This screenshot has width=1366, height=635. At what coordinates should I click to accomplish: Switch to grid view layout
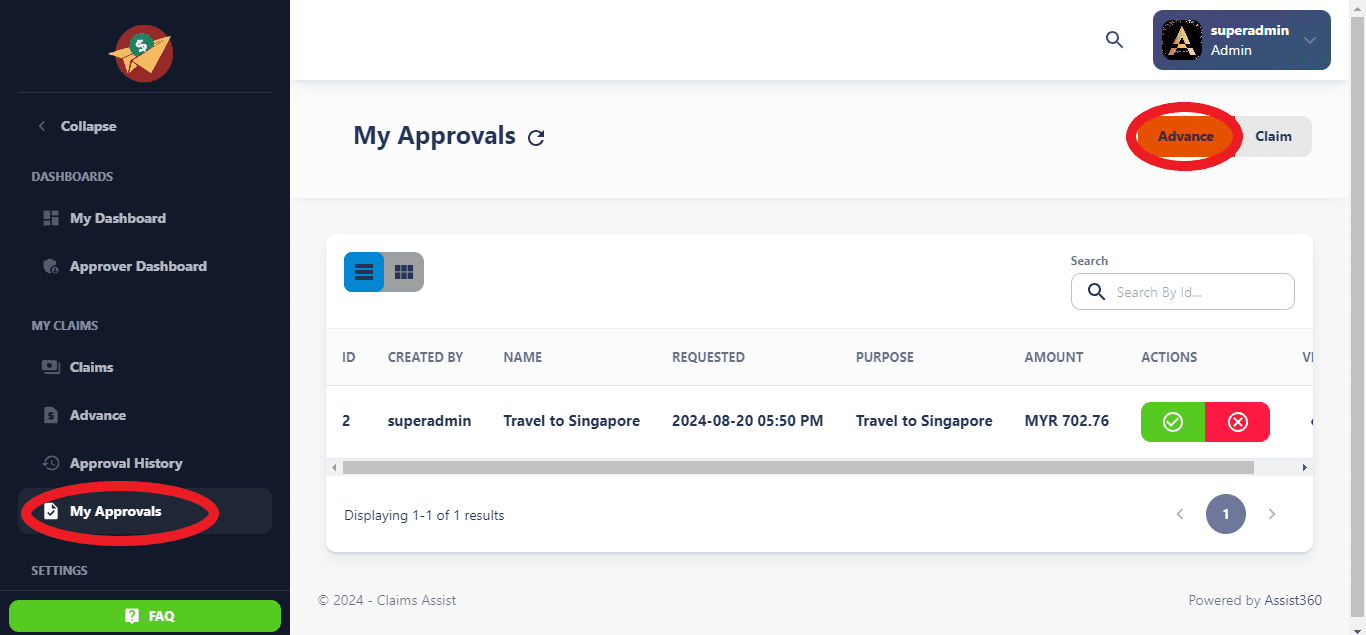[x=404, y=272]
